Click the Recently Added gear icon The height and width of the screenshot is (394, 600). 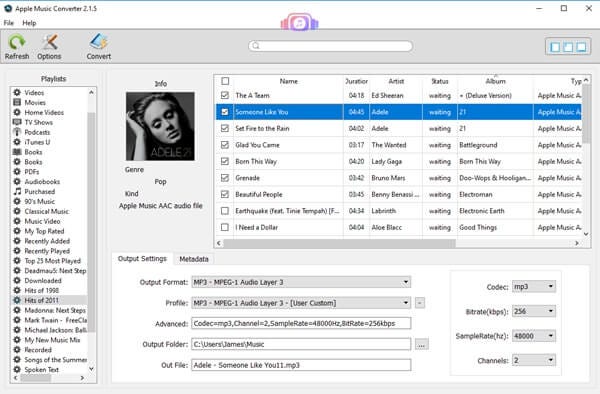pos(17,241)
